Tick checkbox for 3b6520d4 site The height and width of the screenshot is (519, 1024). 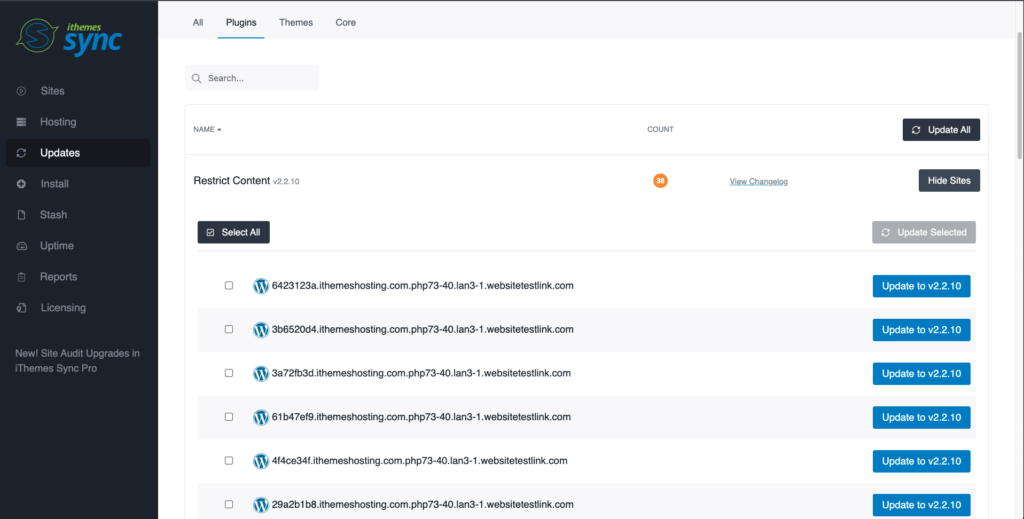(x=229, y=329)
